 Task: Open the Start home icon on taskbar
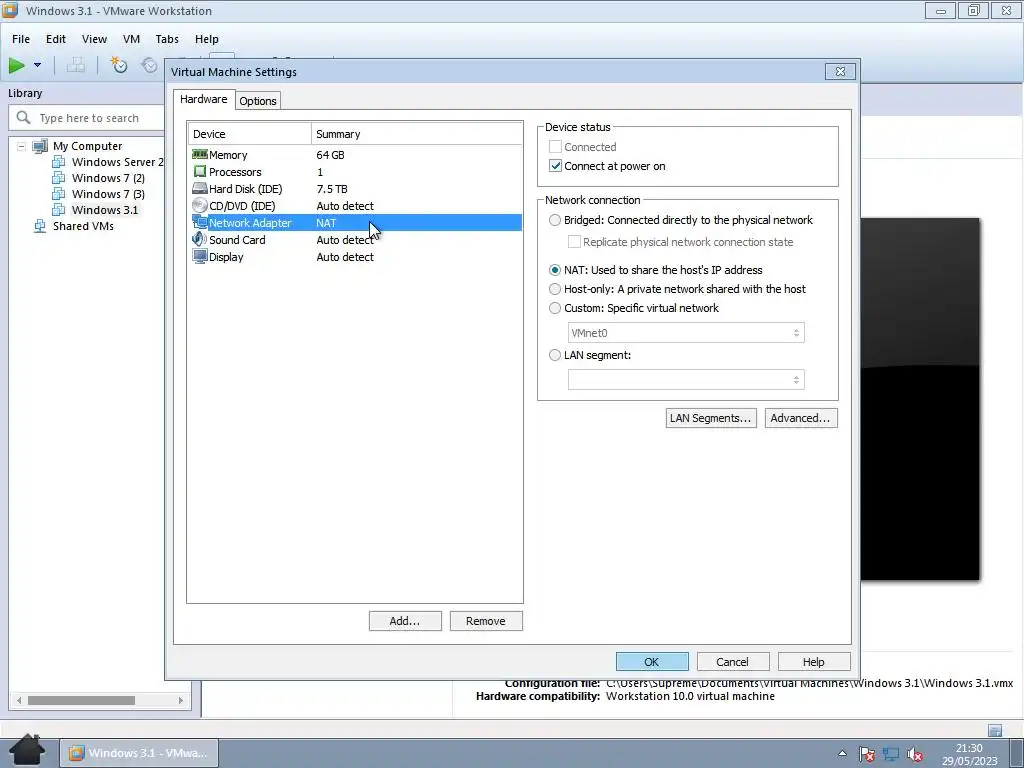point(27,750)
